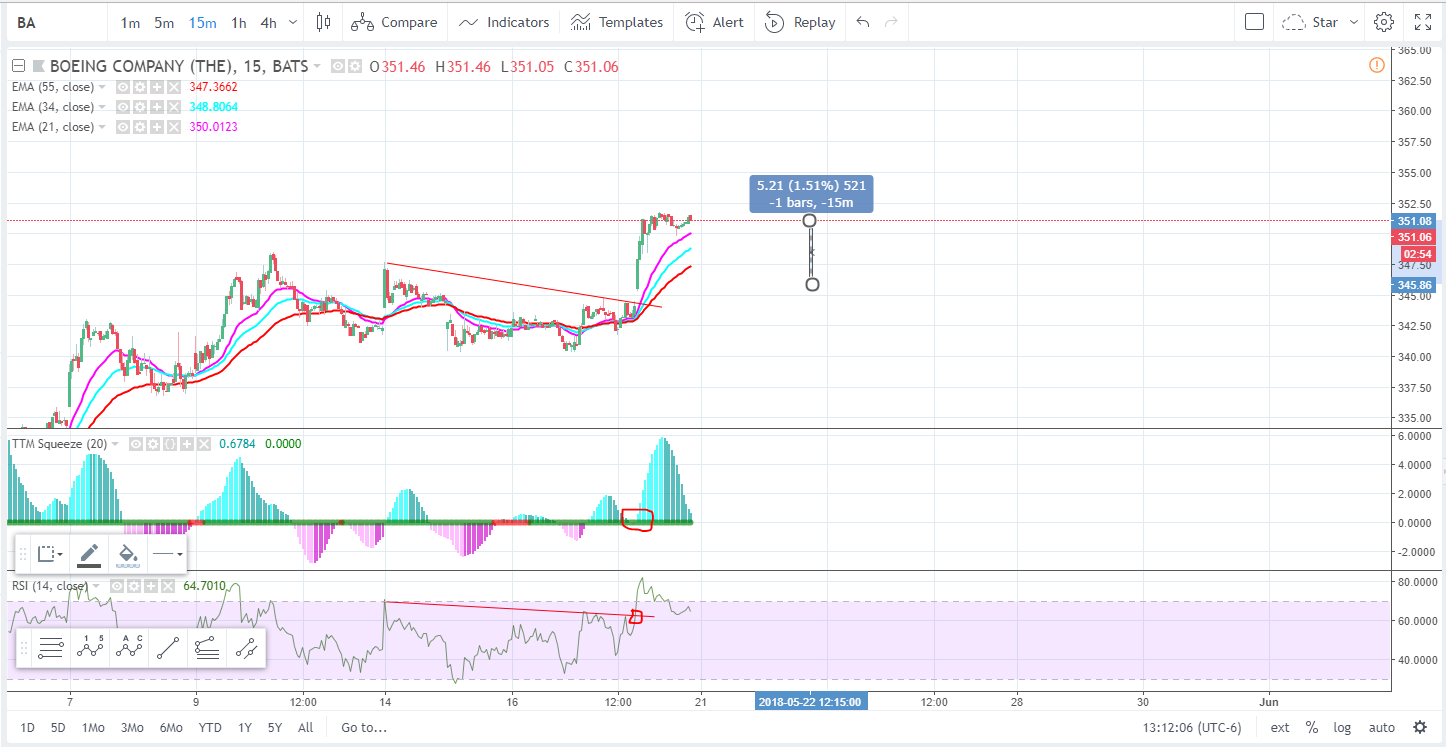
Task: Open the border style dashed-square dropdown
Action: point(49,553)
